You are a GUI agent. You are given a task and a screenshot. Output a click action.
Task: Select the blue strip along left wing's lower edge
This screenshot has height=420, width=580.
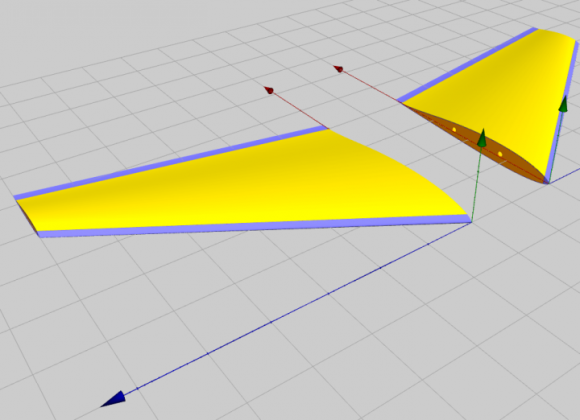(x=255, y=226)
